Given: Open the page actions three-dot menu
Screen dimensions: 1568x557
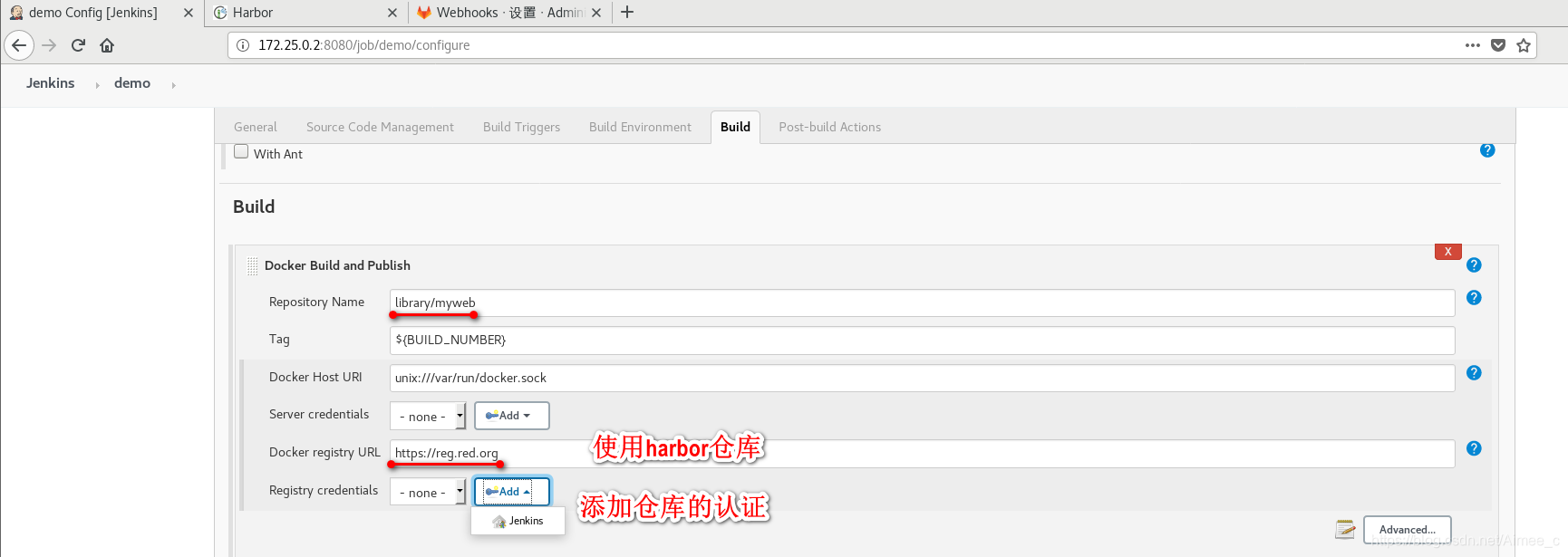Looking at the screenshot, I should [1473, 45].
